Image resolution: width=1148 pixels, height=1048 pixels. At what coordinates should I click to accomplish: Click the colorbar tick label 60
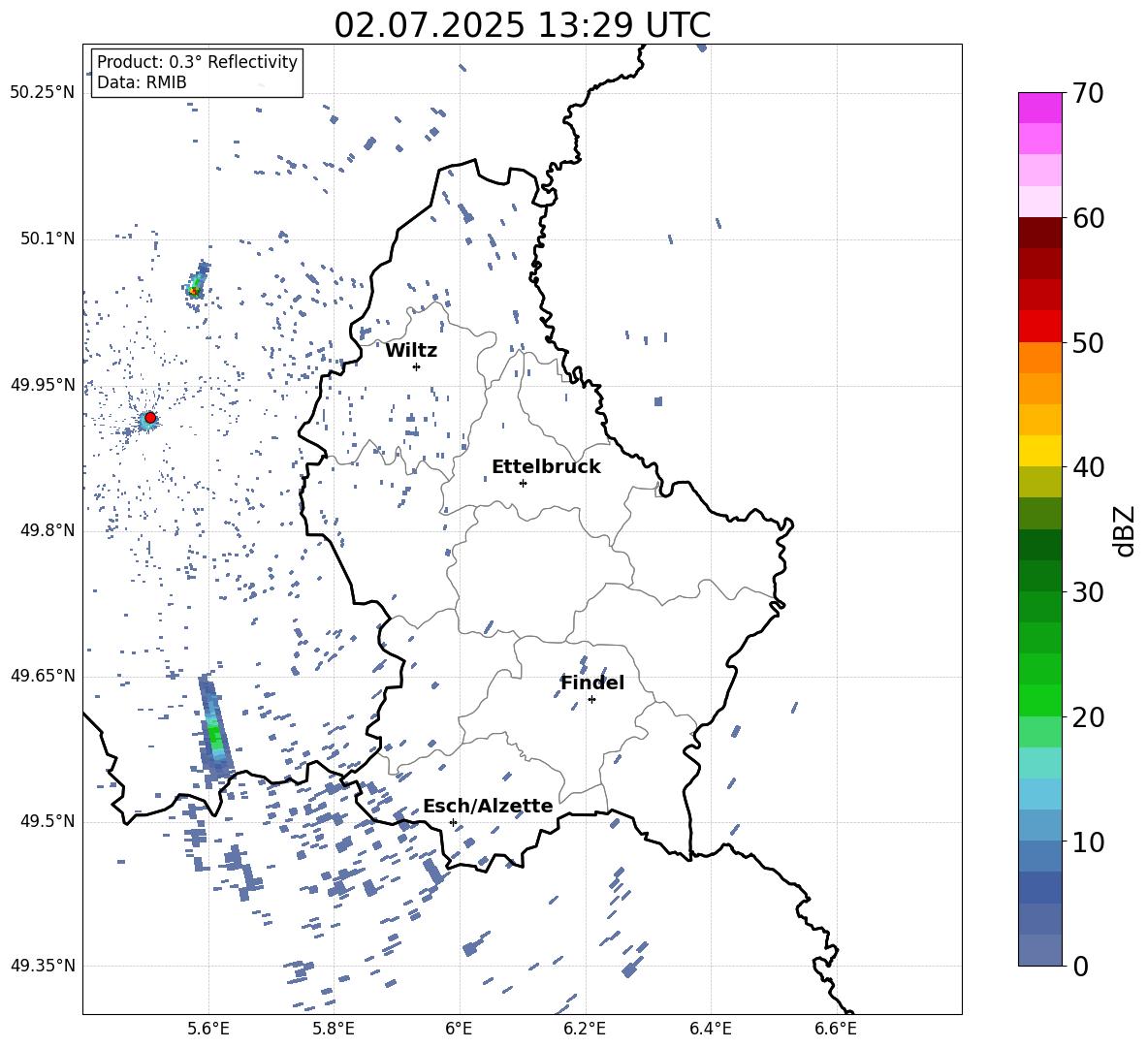(x=1089, y=218)
